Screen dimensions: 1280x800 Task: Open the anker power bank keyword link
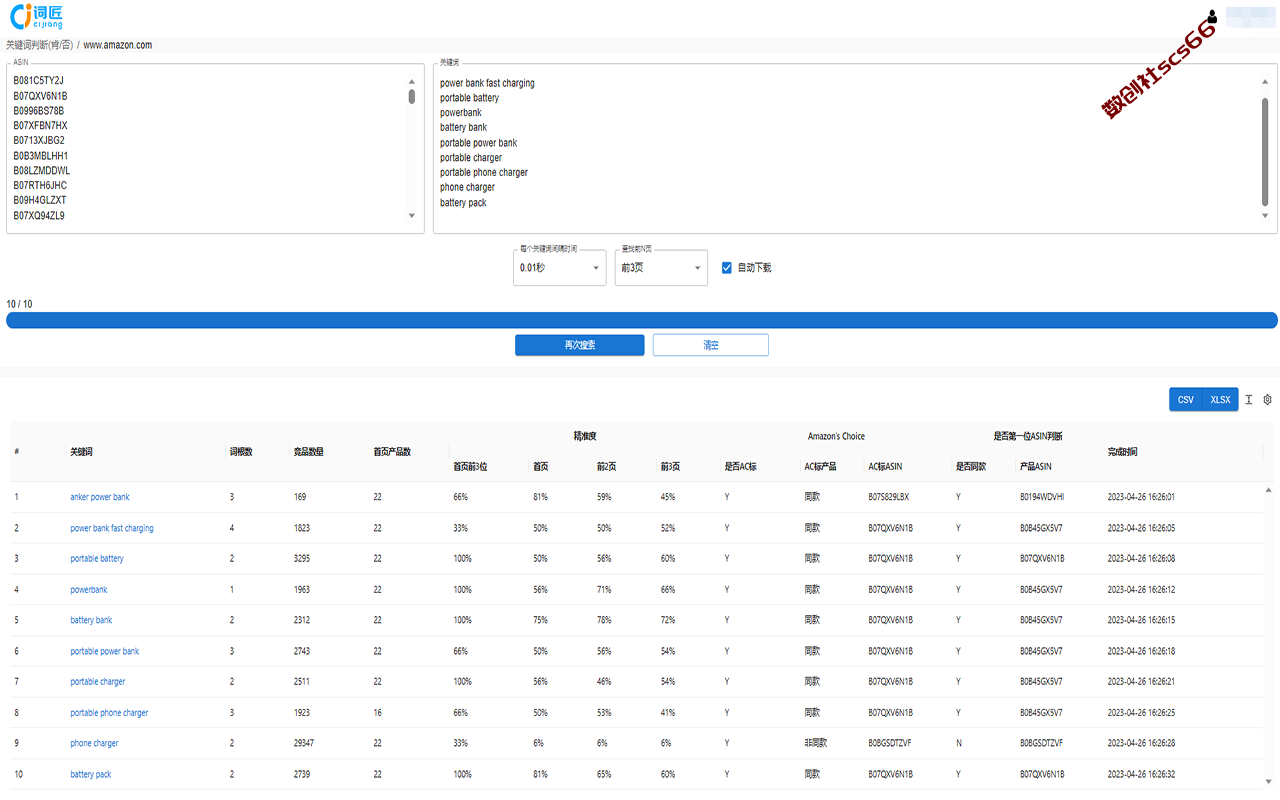tap(100, 497)
